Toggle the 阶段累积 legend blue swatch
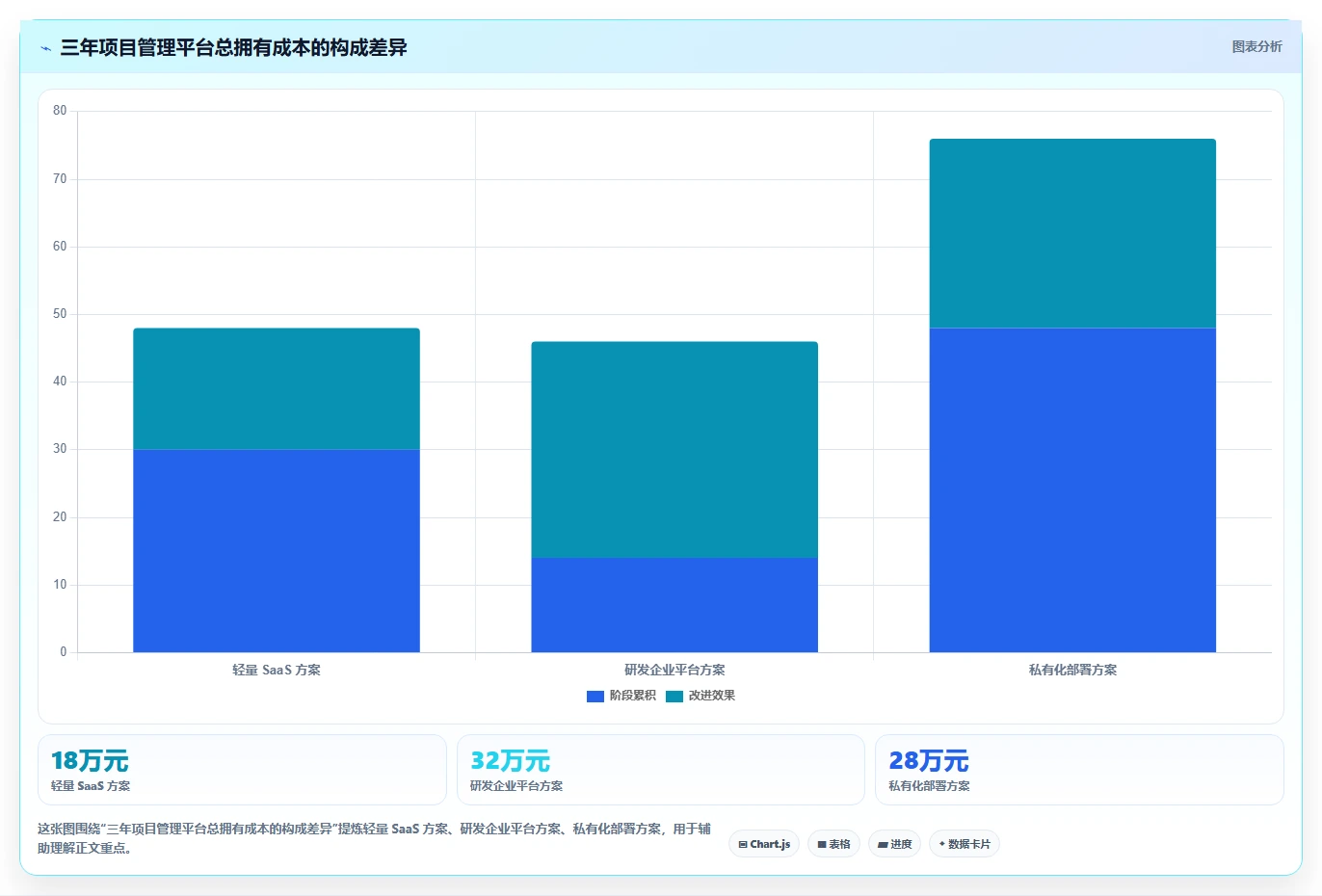This screenshot has width=1322, height=896. 595,696
